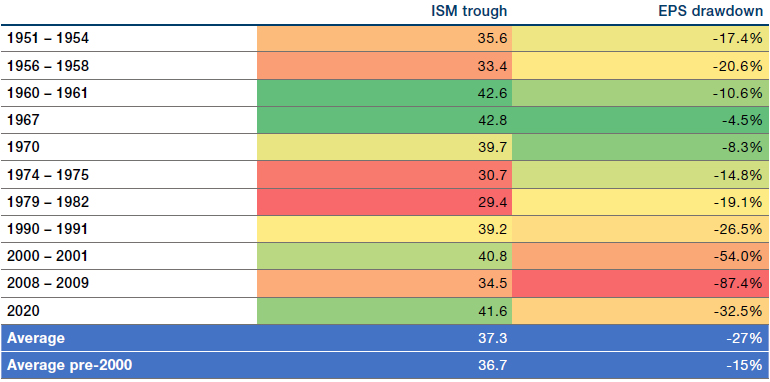
Task: Click the Average row label
Action: pyautogui.click(x=36, y=338)
